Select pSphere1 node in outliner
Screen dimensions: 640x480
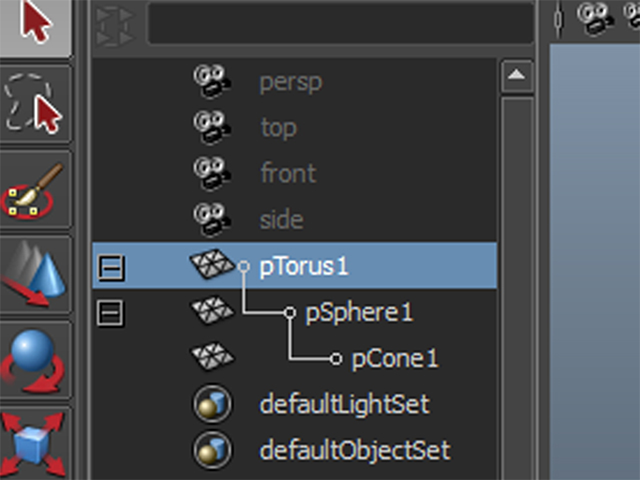[x=359, y=313]
